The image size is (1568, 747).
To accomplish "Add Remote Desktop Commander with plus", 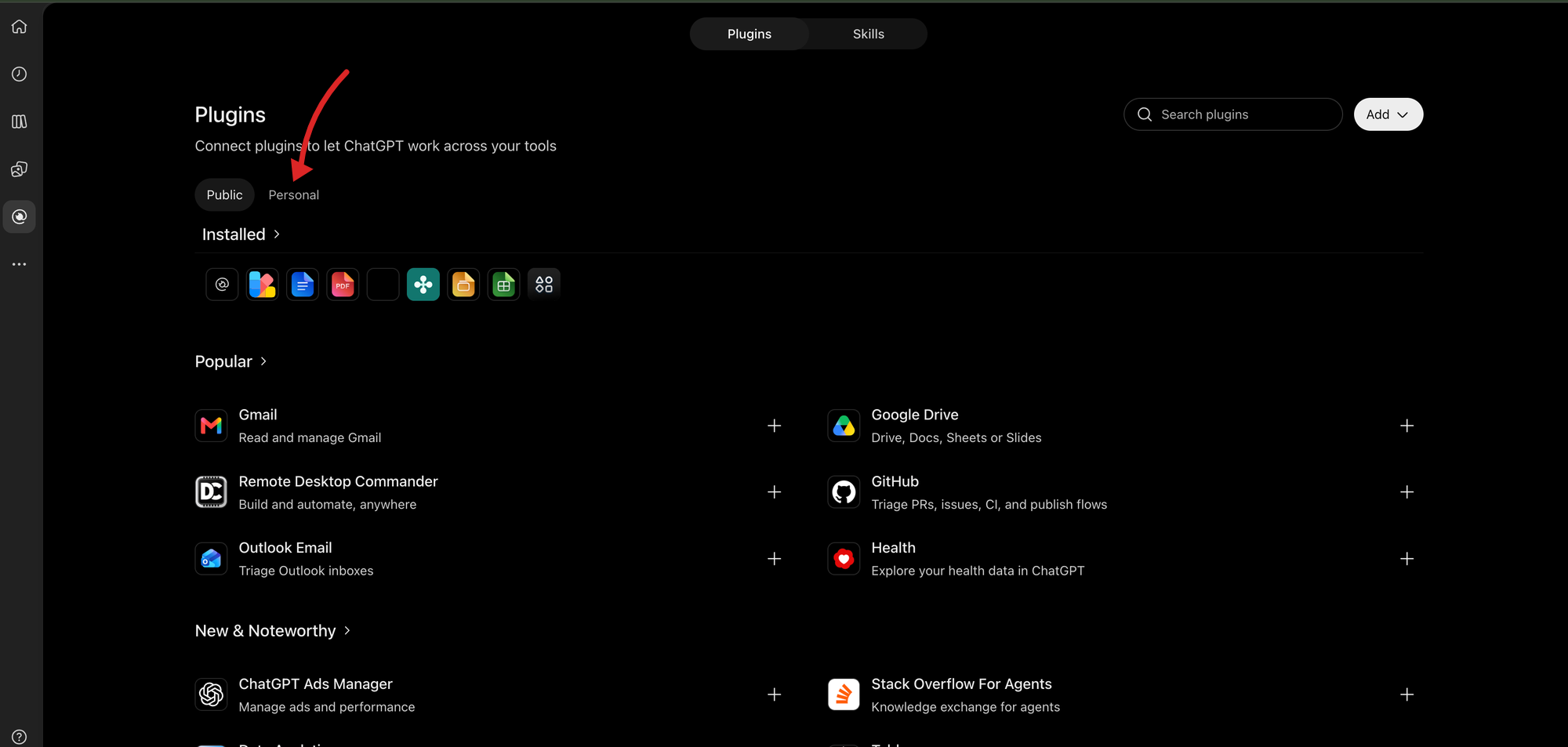I will pos(775,492).
